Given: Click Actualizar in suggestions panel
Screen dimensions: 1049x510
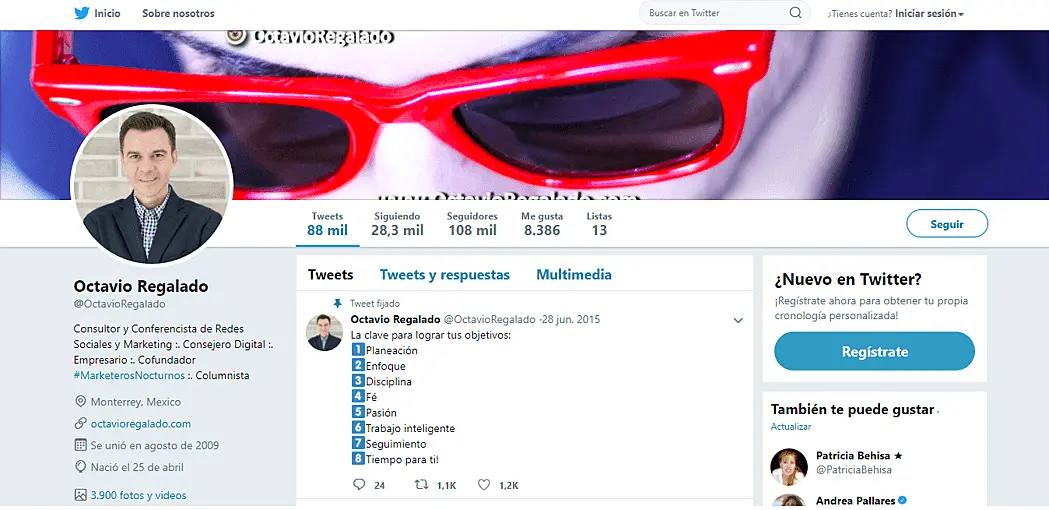Looking at the screenshot, I should pos(791,426).
